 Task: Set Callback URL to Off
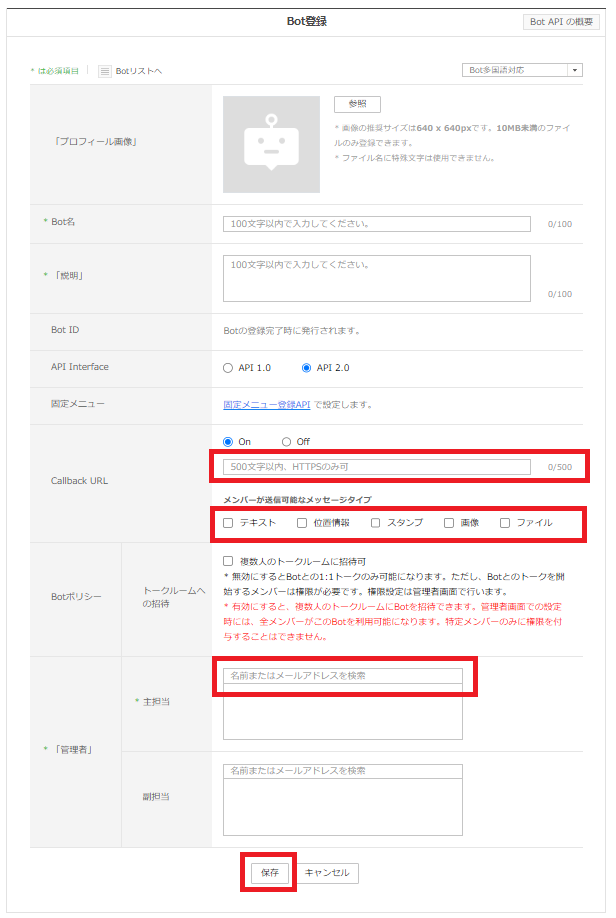[286, 442]
